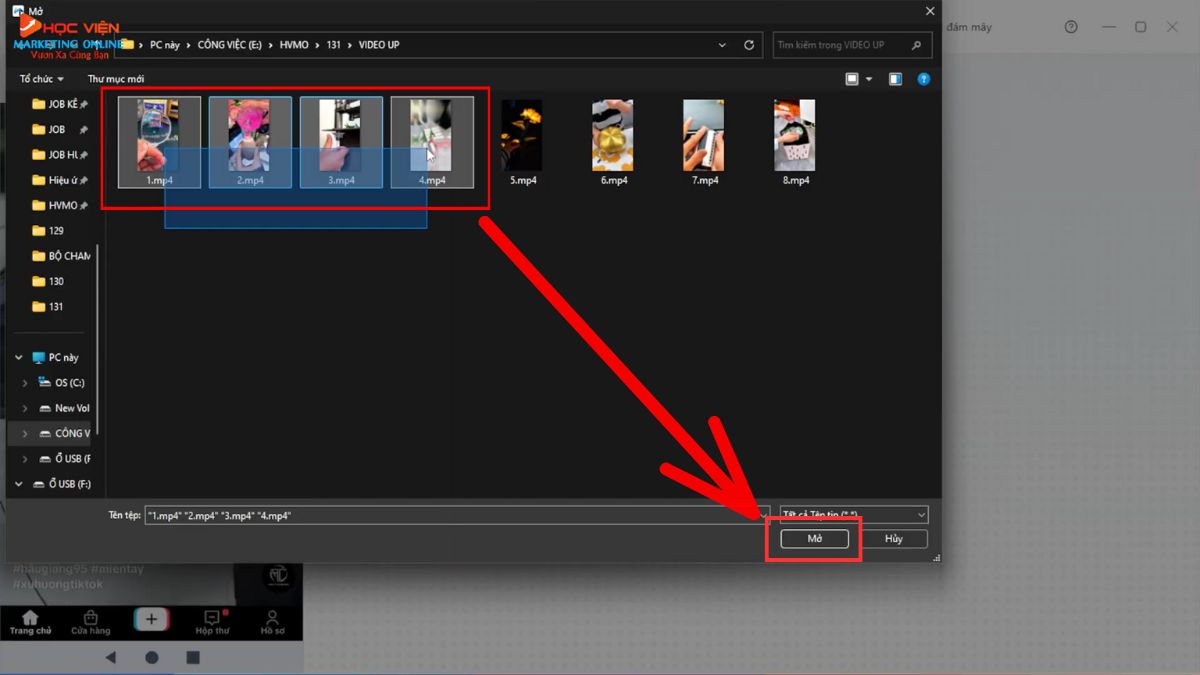Go to HVMO in the breadcrumb path

(295, 45)
